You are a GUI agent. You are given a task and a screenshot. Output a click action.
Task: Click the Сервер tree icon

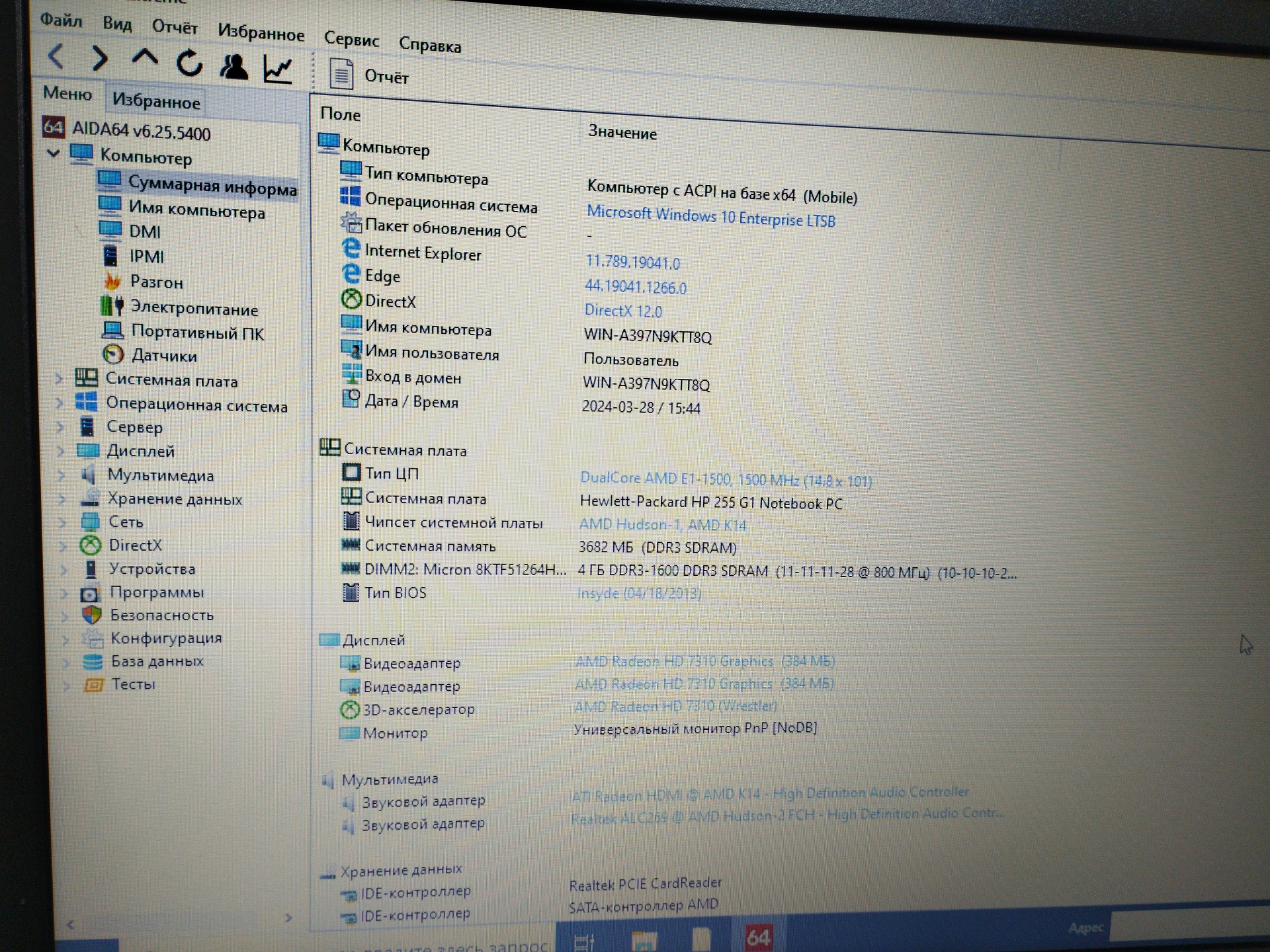point(87,426)
